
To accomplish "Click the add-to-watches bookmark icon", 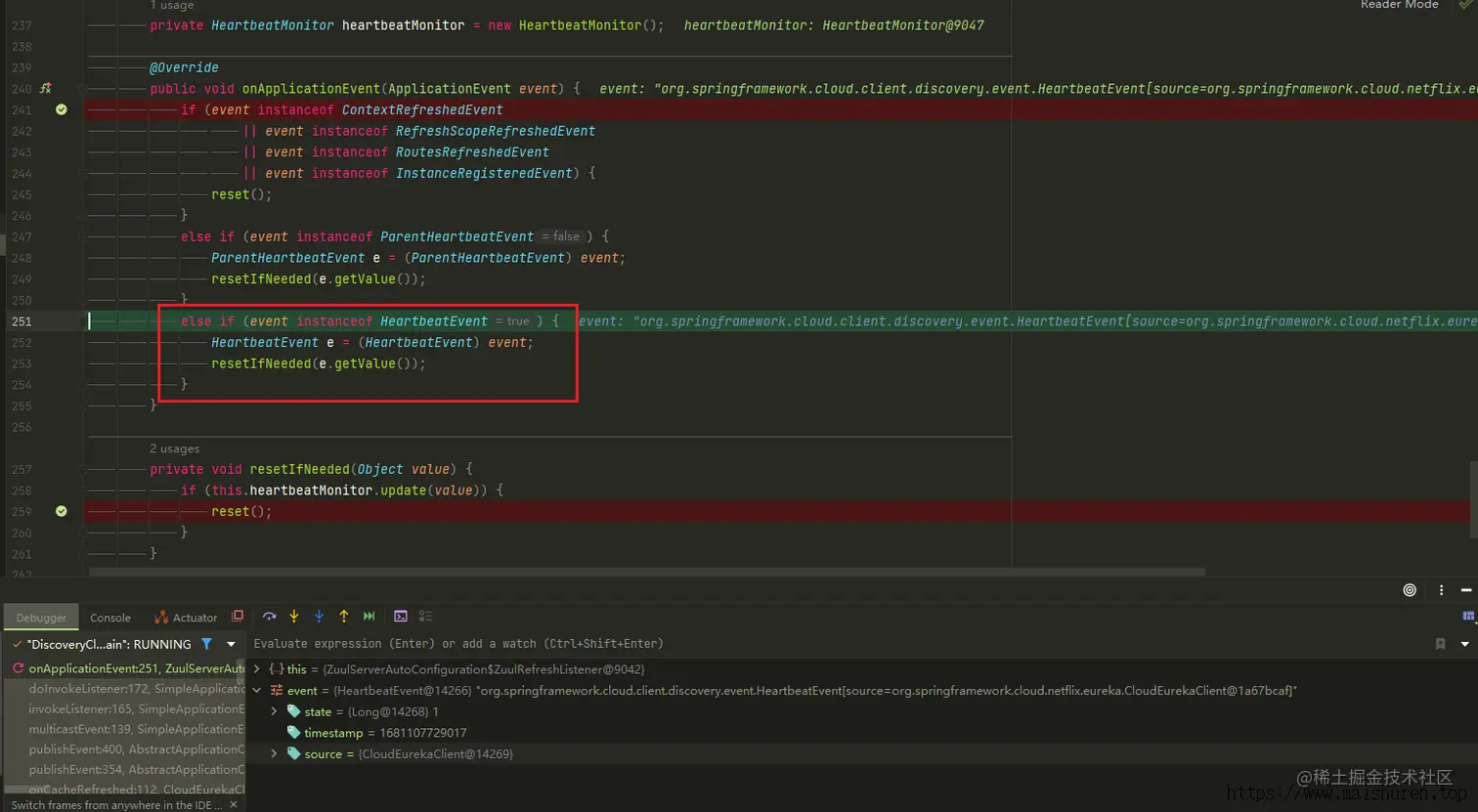I will coord(1440,644).
